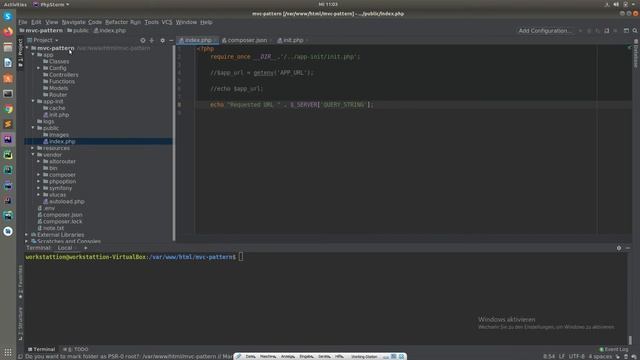Switch to composer.json editor tab
The height and width of the screenshot is (360, 640).
coord(247,40)
